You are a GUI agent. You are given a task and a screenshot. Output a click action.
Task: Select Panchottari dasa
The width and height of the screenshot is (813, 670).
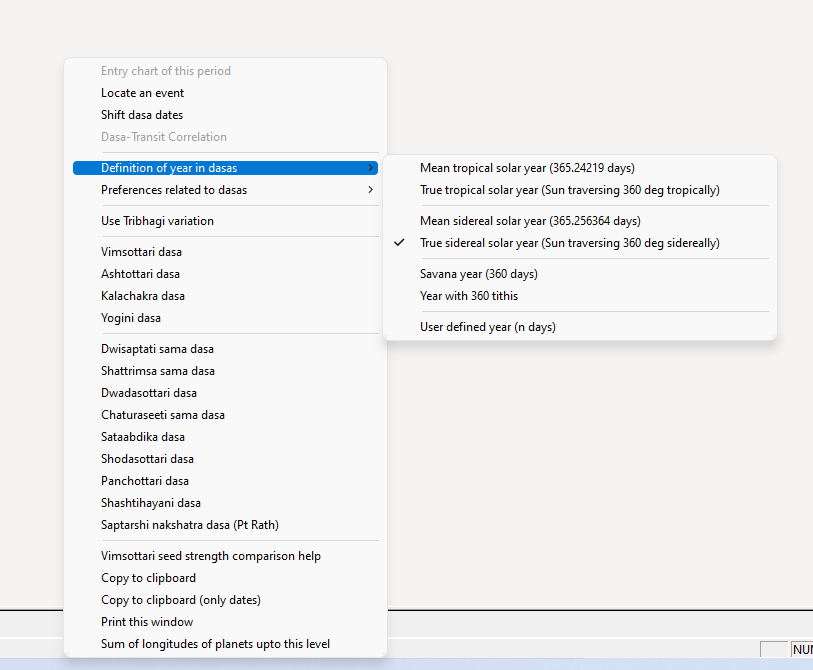pyautogui.click(x=226, y=481)
